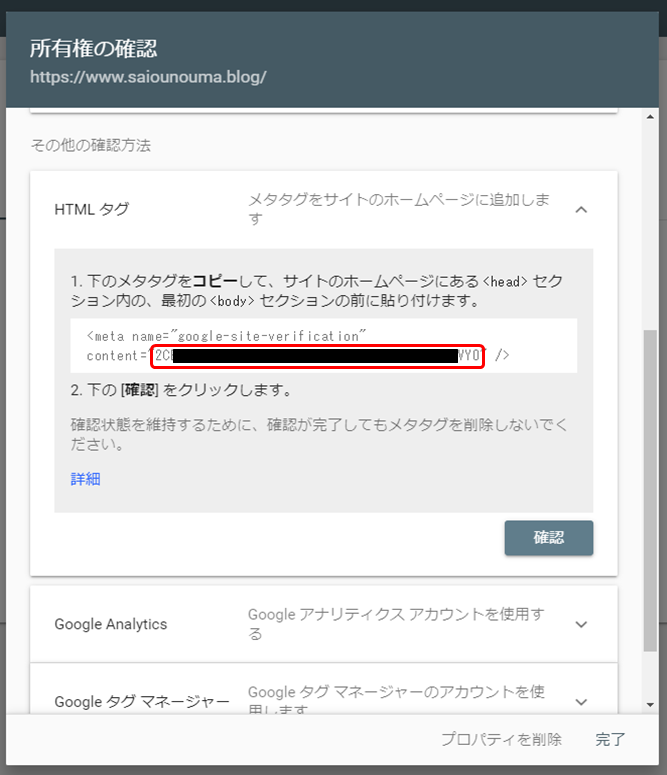Click プロパティを削除 button
Image resolution: width=667 pixels, height=775 pixels.
501,739
